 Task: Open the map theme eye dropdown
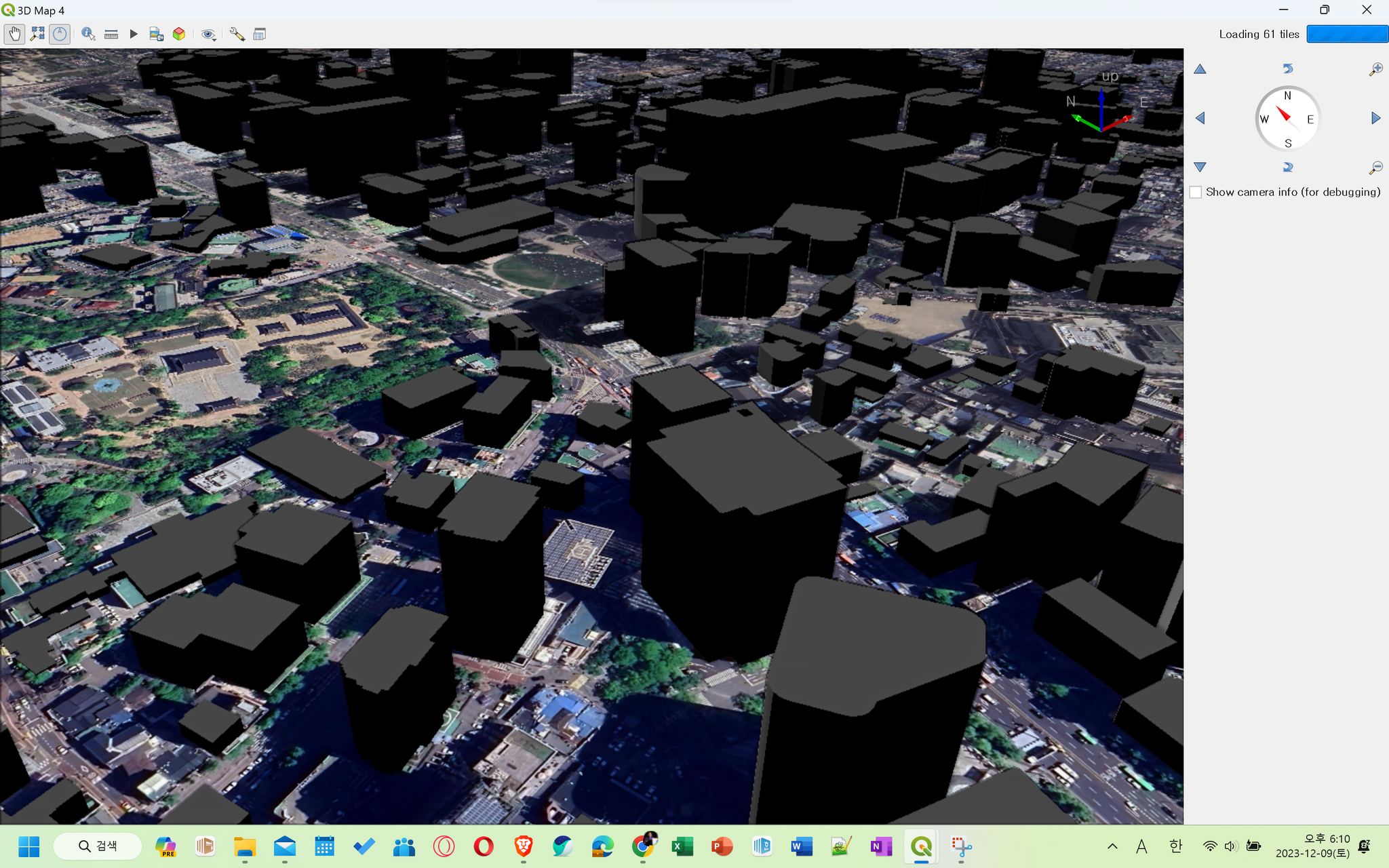pos(208,34)
